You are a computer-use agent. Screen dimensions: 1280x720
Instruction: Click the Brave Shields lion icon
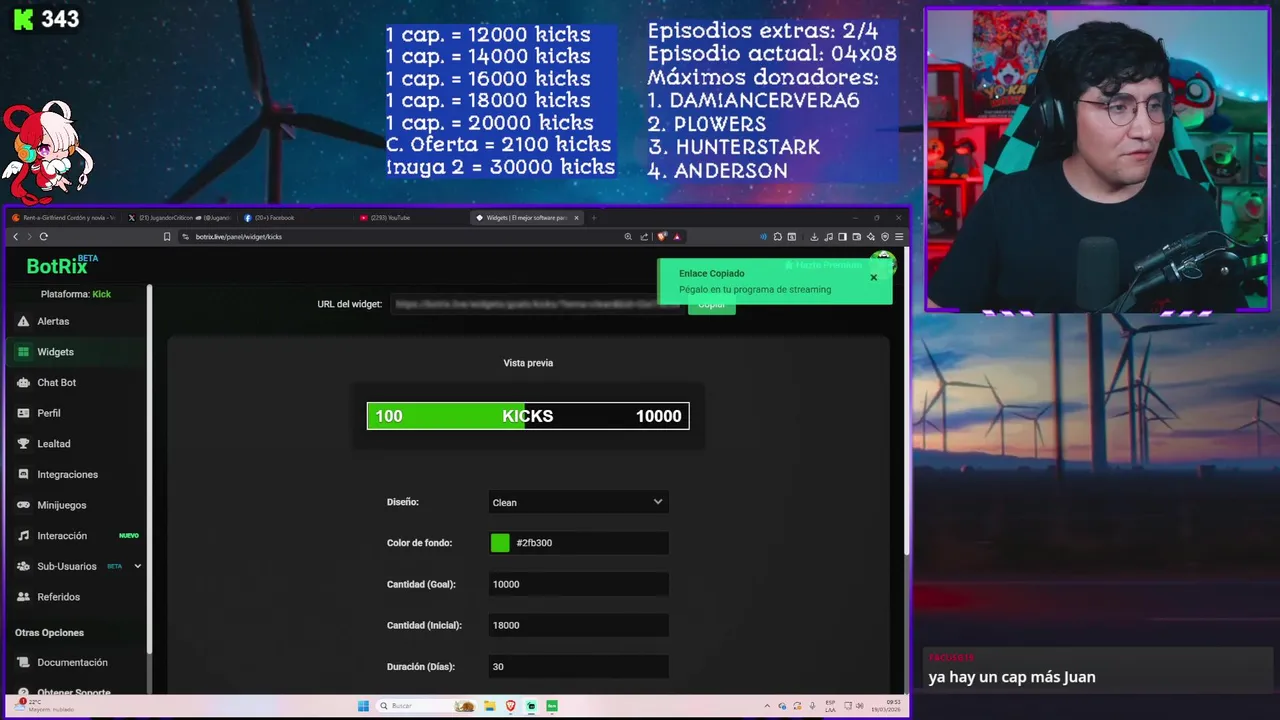coord(661,236)
